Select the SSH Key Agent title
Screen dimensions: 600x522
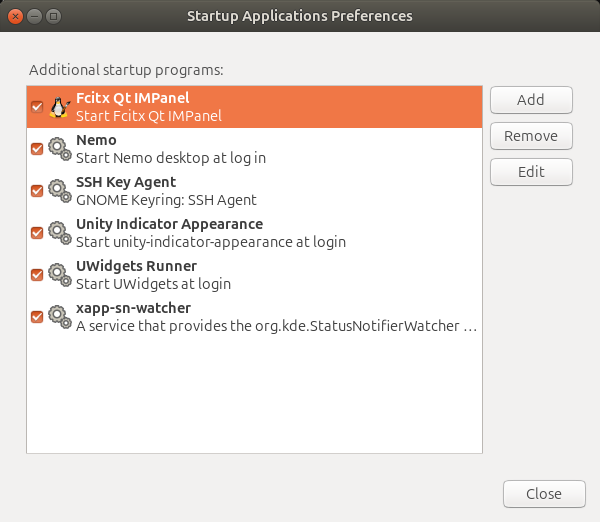point(126,183)
